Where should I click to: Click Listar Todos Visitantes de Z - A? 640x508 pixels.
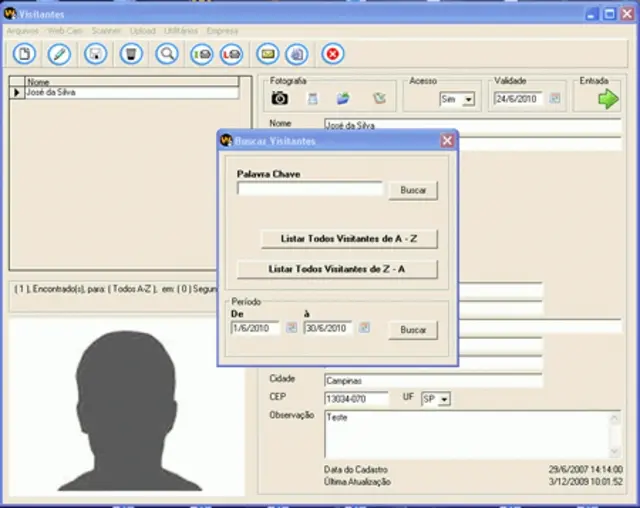tap(337, 269)
